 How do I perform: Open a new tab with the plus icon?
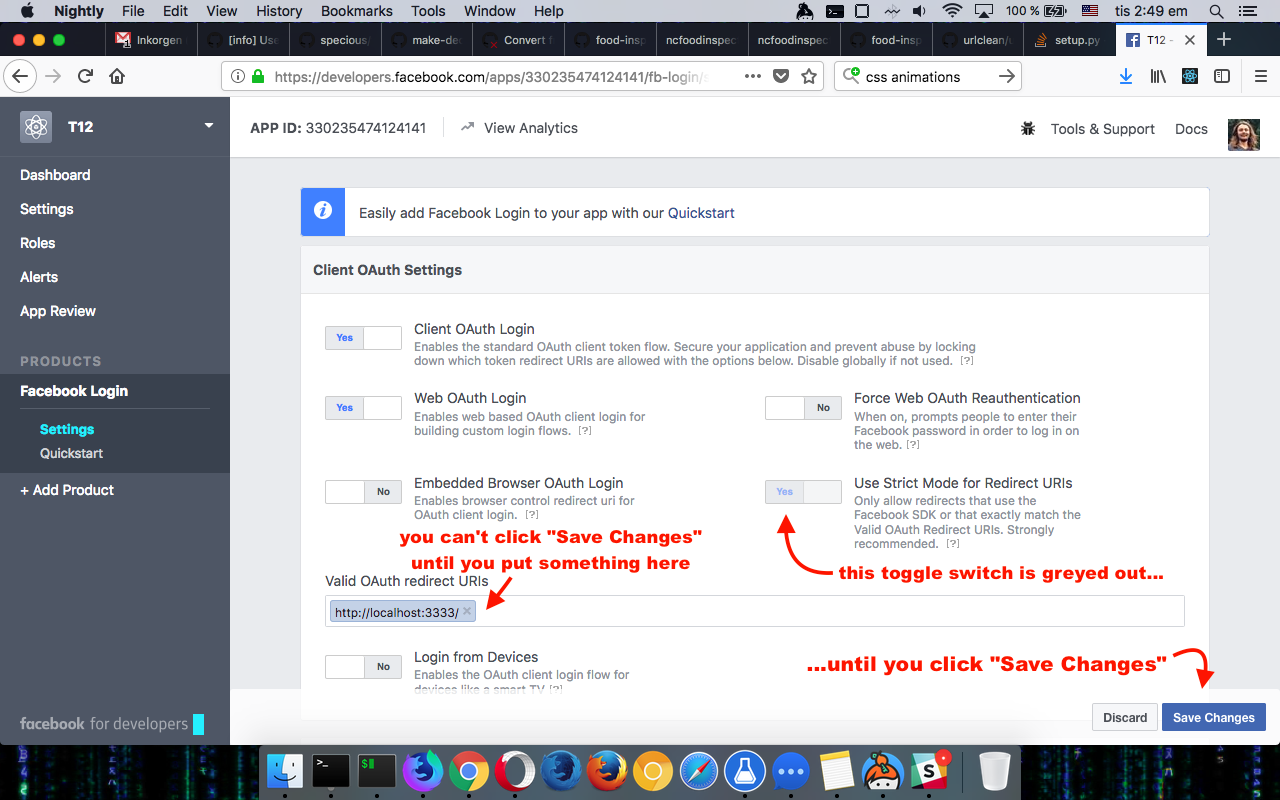pyautogui.click(x=1223, y=40)
